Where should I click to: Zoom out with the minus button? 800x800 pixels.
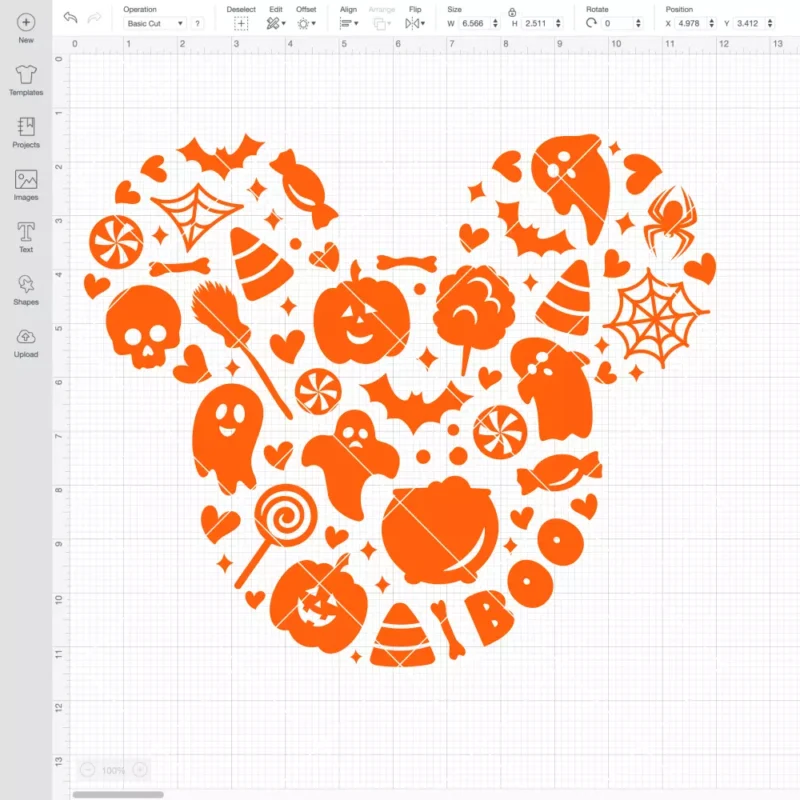tap(87, 769)
